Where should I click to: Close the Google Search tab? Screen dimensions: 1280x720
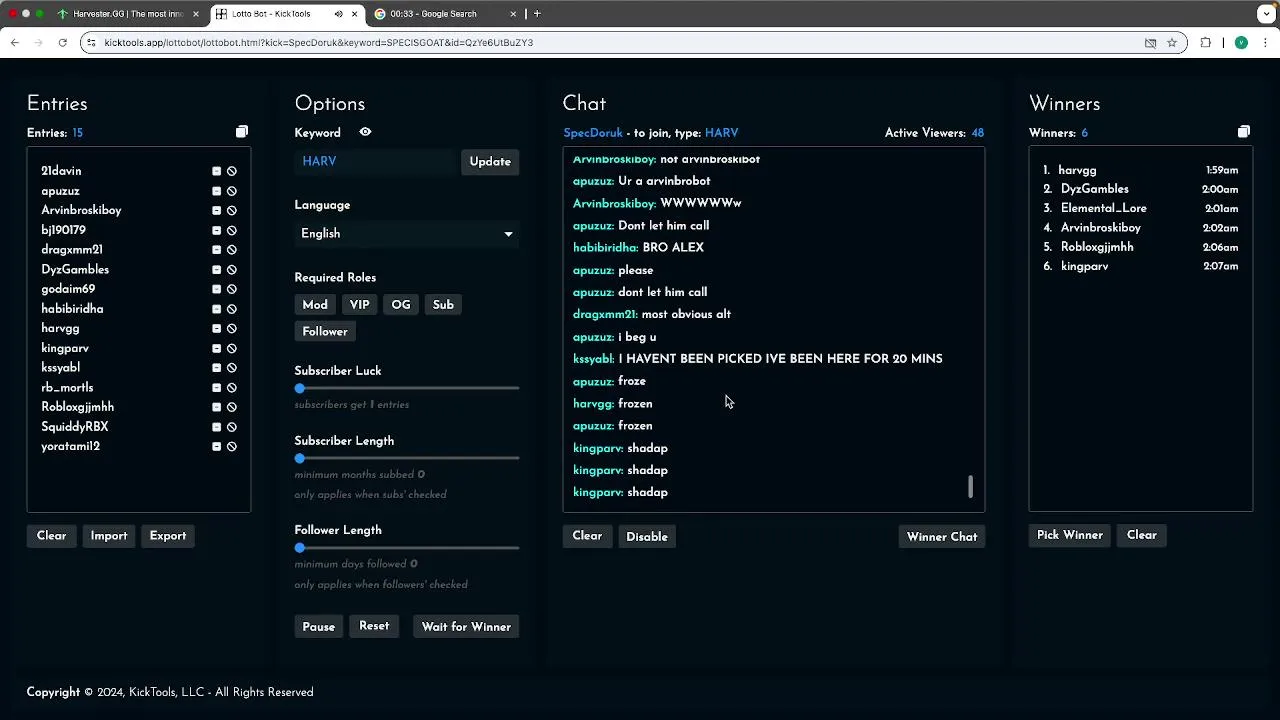point(513,14)
